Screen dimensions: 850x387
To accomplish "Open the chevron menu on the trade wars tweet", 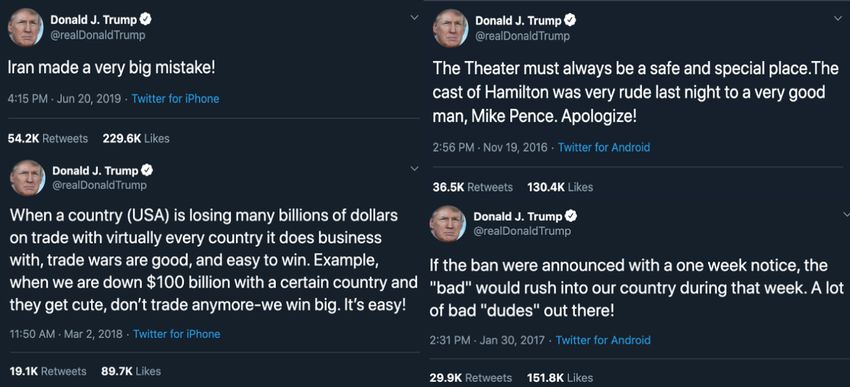I will (414, 170).
